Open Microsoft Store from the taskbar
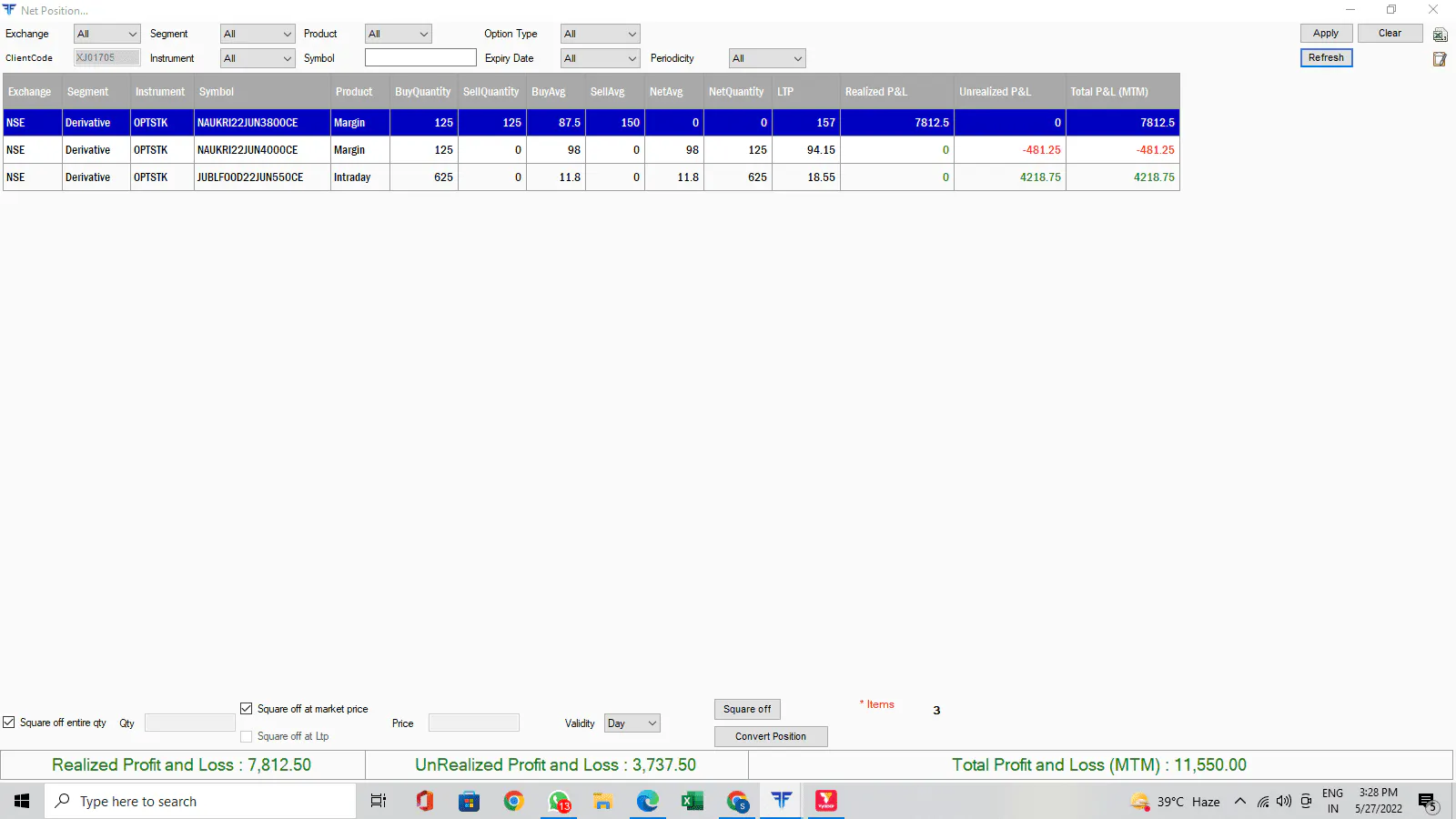 [x=469, y=801]
